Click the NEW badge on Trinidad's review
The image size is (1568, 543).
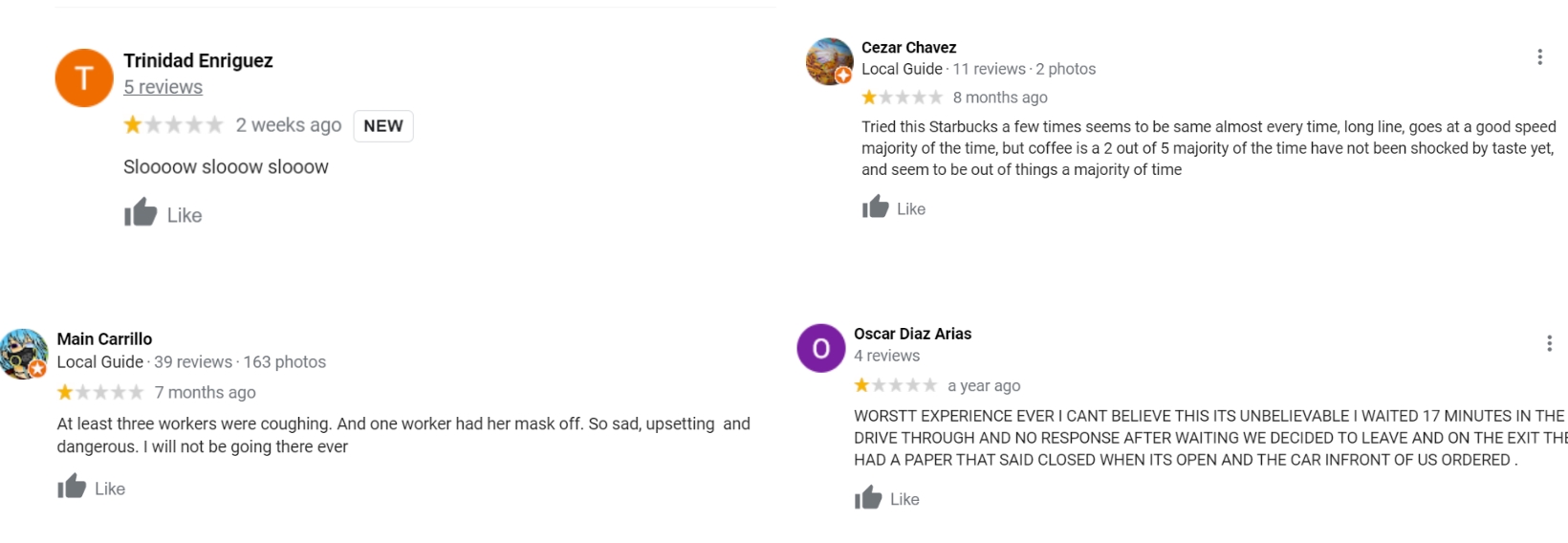(383, 126)
